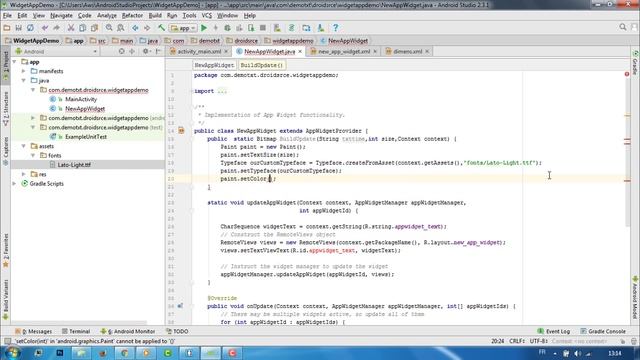
Task: Open the TODO tool window
Action: pos(177,331)
